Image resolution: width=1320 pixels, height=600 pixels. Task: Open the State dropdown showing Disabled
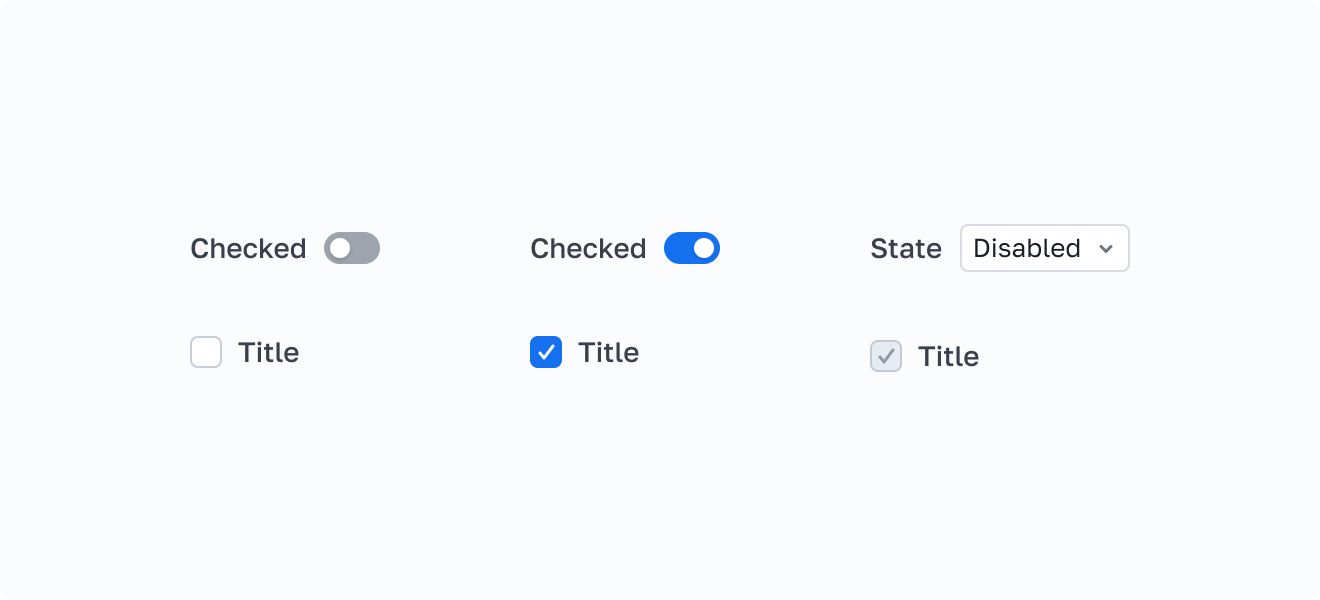pyautogui.click(x=1044, y=248)
